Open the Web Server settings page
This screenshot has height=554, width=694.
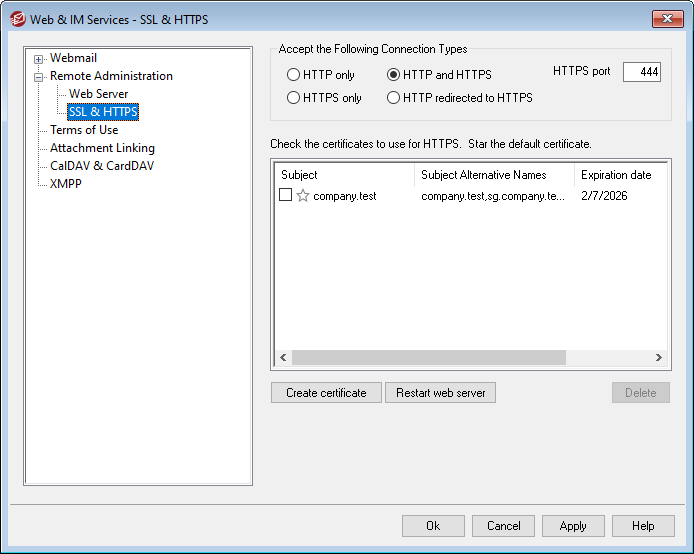tap(98, 94)
